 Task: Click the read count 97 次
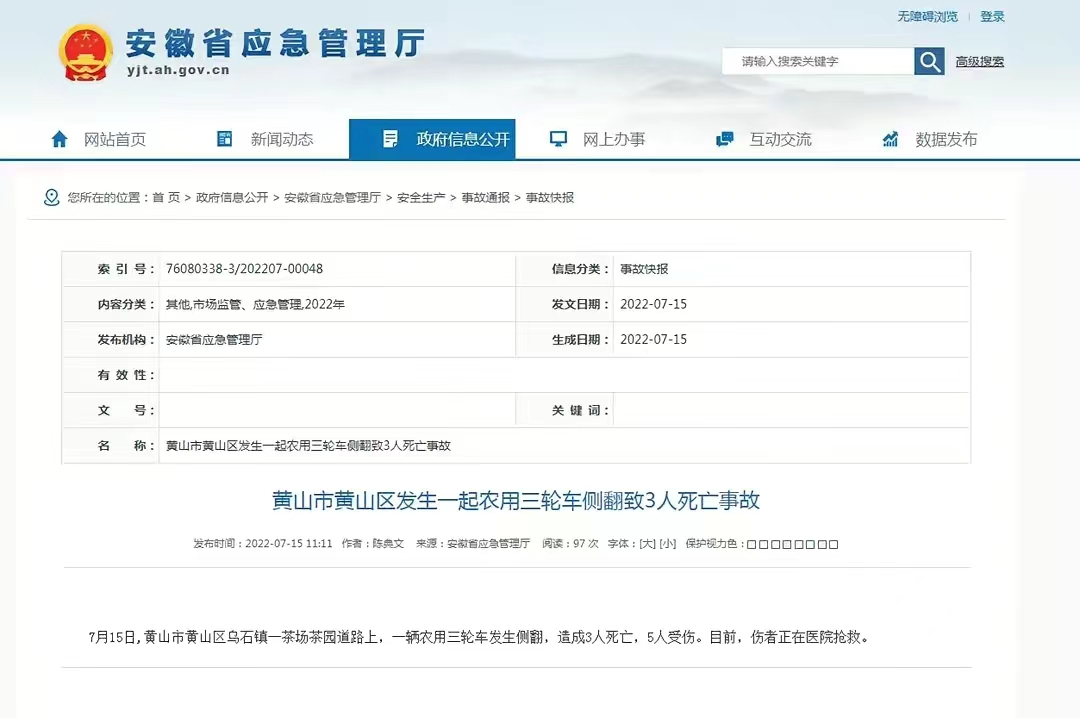click(586, 544)
